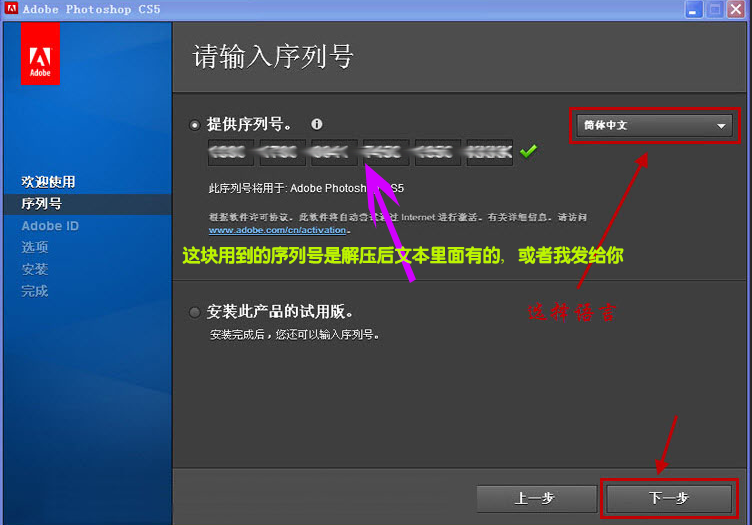Minimize the Photoshop CS5 installer window
752x525 pixels.
(x=692, y=9)
